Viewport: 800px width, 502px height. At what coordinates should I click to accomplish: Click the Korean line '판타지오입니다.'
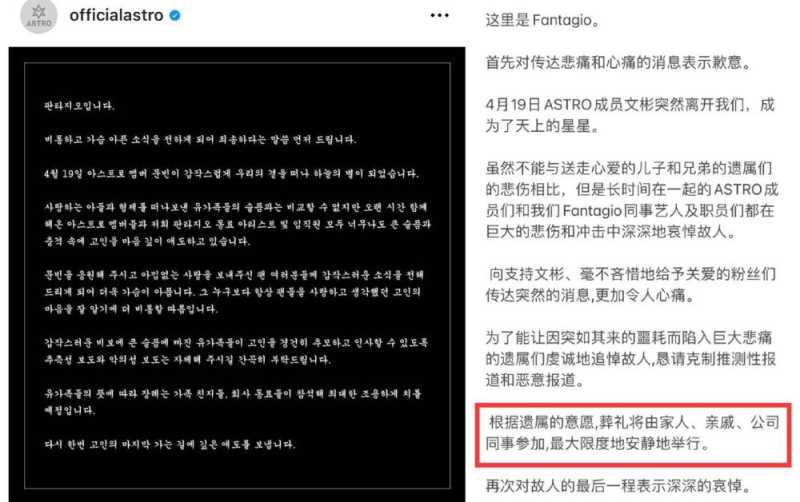click(x=79, y=106)
